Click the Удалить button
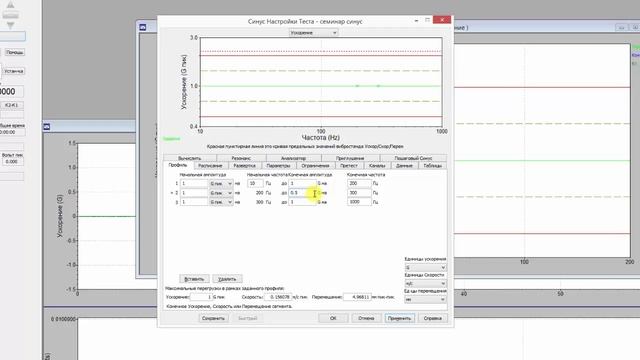 point(227,279)
